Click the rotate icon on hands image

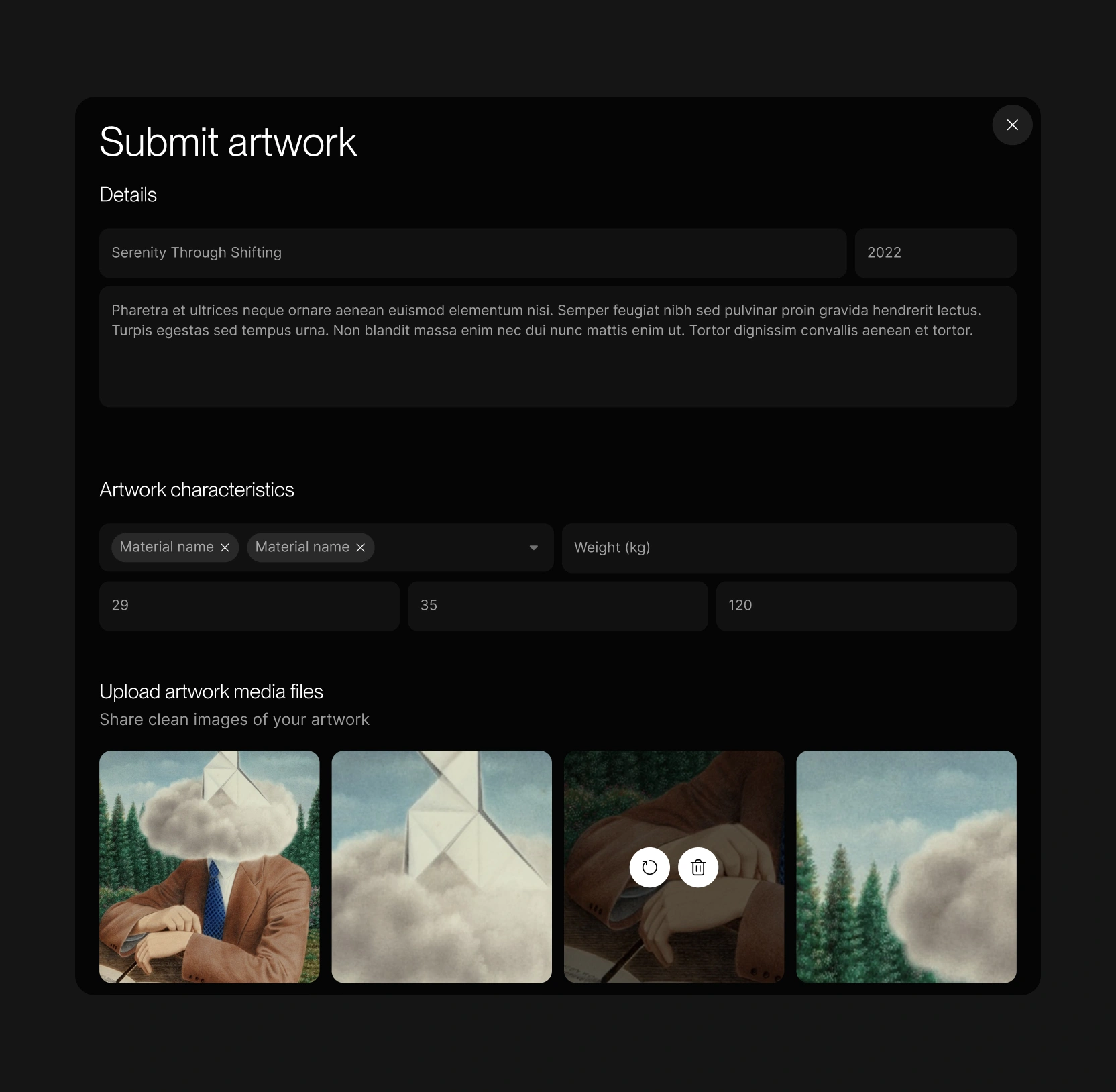point(649,867)
